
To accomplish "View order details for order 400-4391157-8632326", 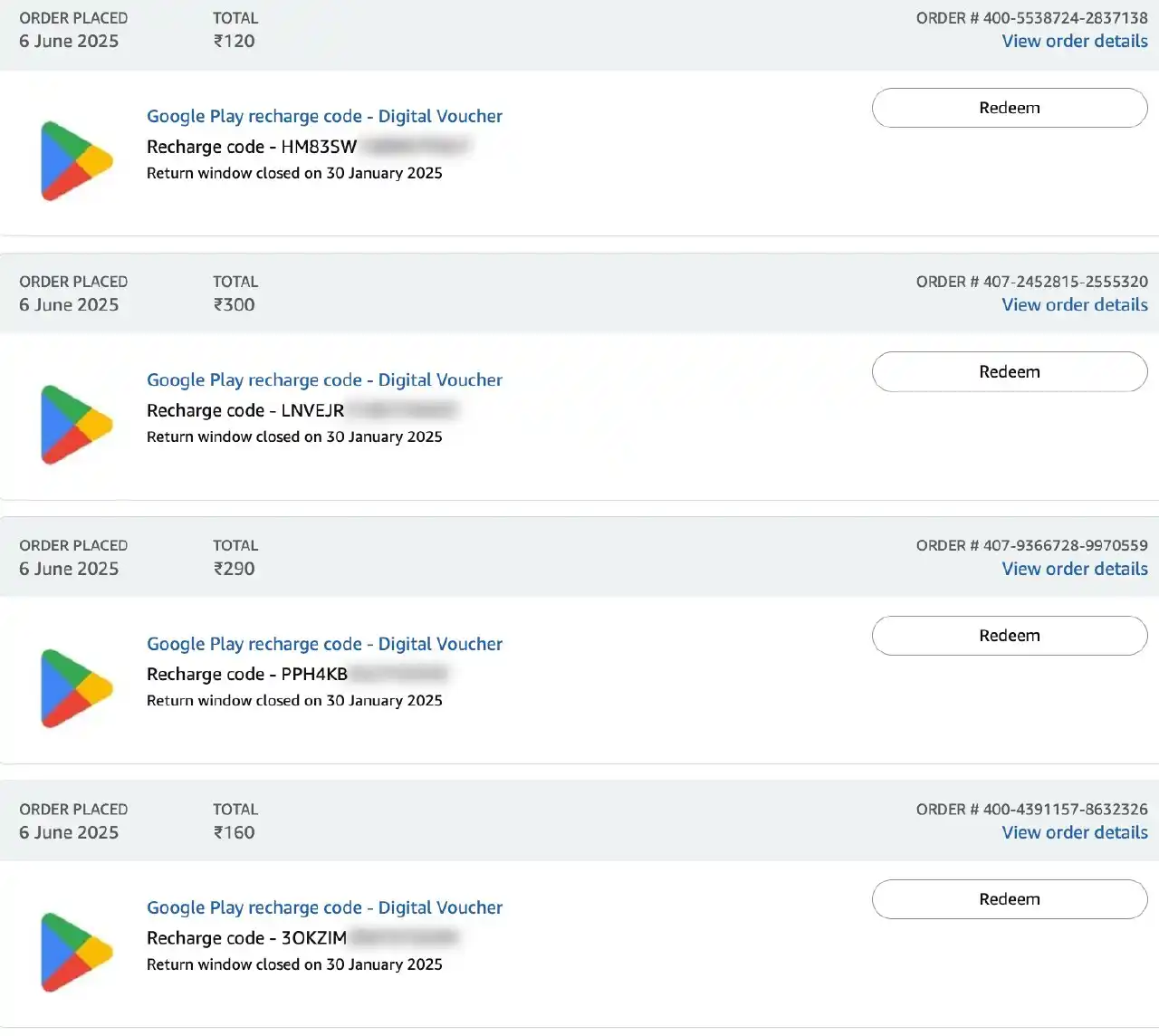I will (1075, 832).
